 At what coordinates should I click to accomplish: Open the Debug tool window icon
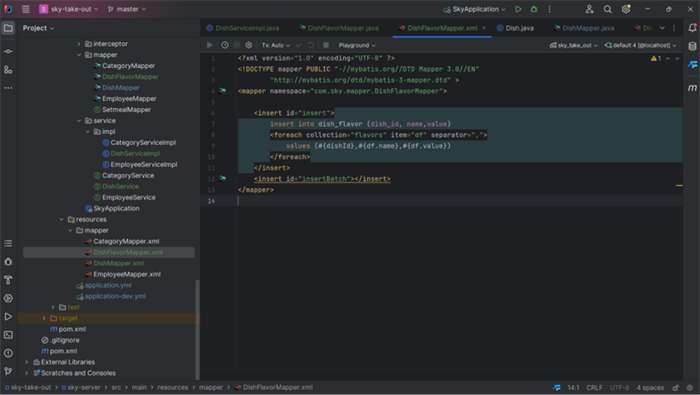click(8, 262)
